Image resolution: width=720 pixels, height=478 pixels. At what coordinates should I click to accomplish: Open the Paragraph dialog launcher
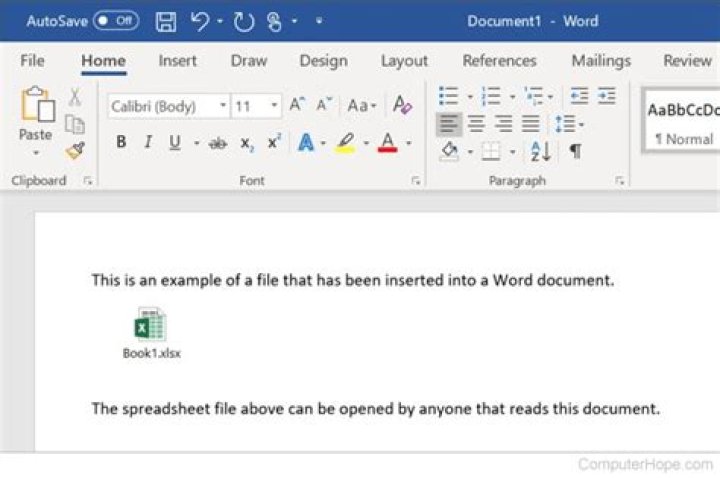(x=619, y=181)
